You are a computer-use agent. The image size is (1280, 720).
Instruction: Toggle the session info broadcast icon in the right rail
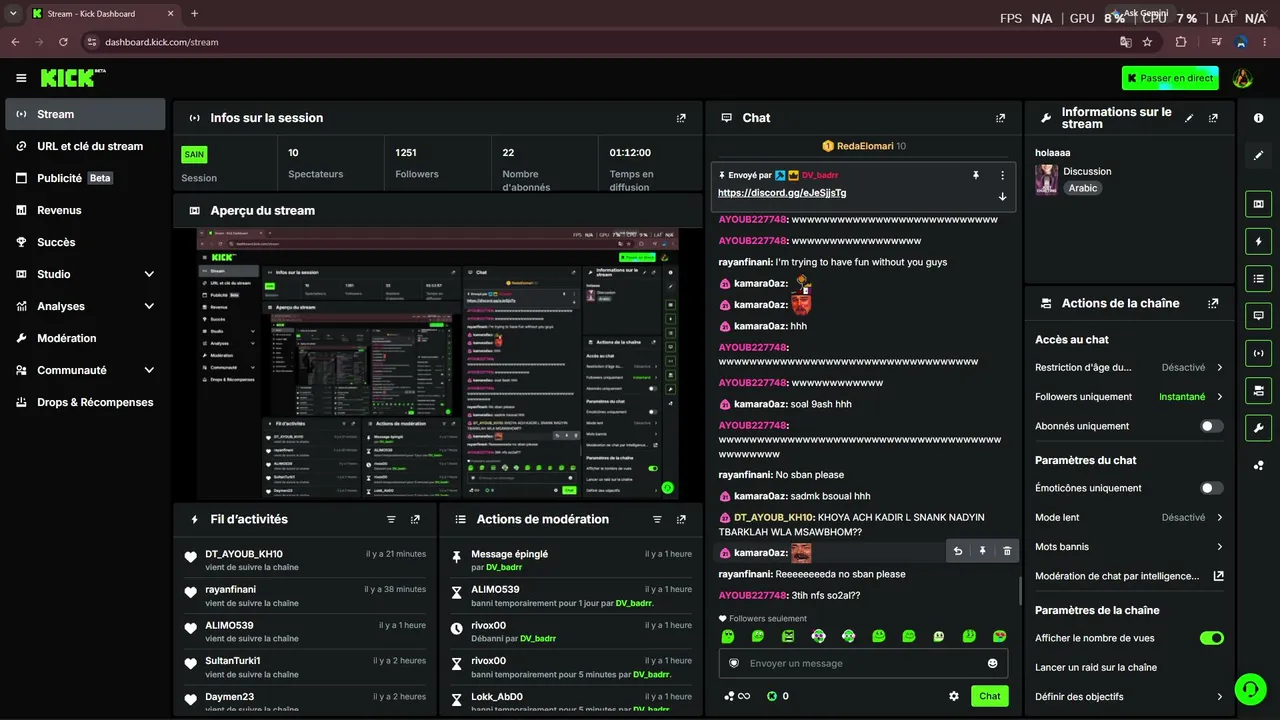click(1258, 352)
